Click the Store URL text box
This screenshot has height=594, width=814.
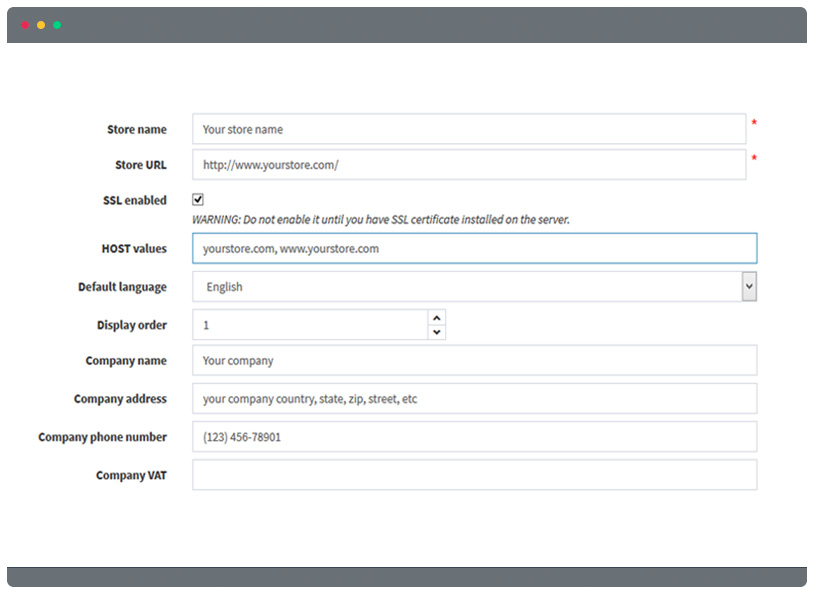pyautogui.click(x=469, y=165)
